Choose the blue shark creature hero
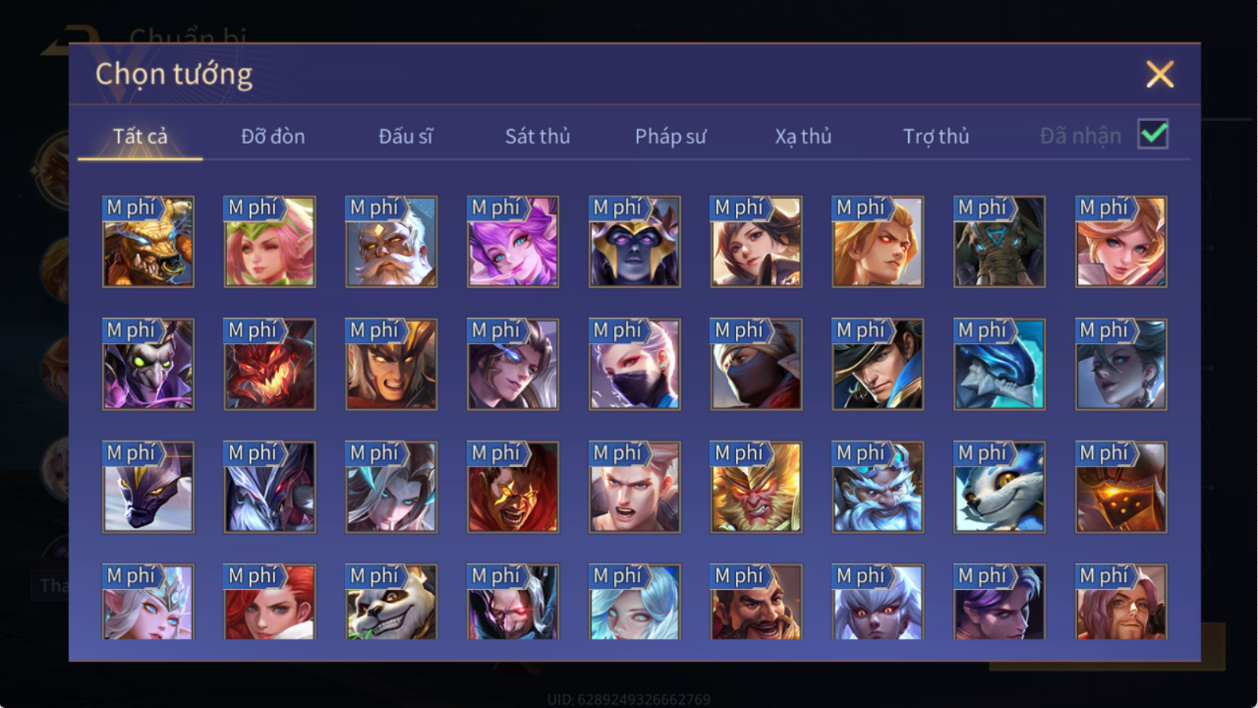The width and height of the screenshot is (1258, 708). [999, 364]
